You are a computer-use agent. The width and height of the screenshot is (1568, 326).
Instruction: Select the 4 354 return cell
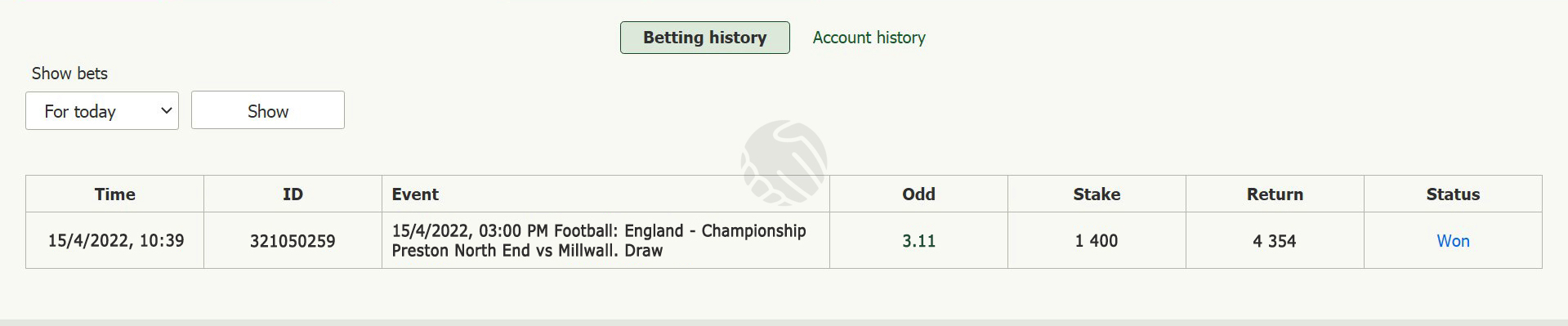coord(1275,241)
